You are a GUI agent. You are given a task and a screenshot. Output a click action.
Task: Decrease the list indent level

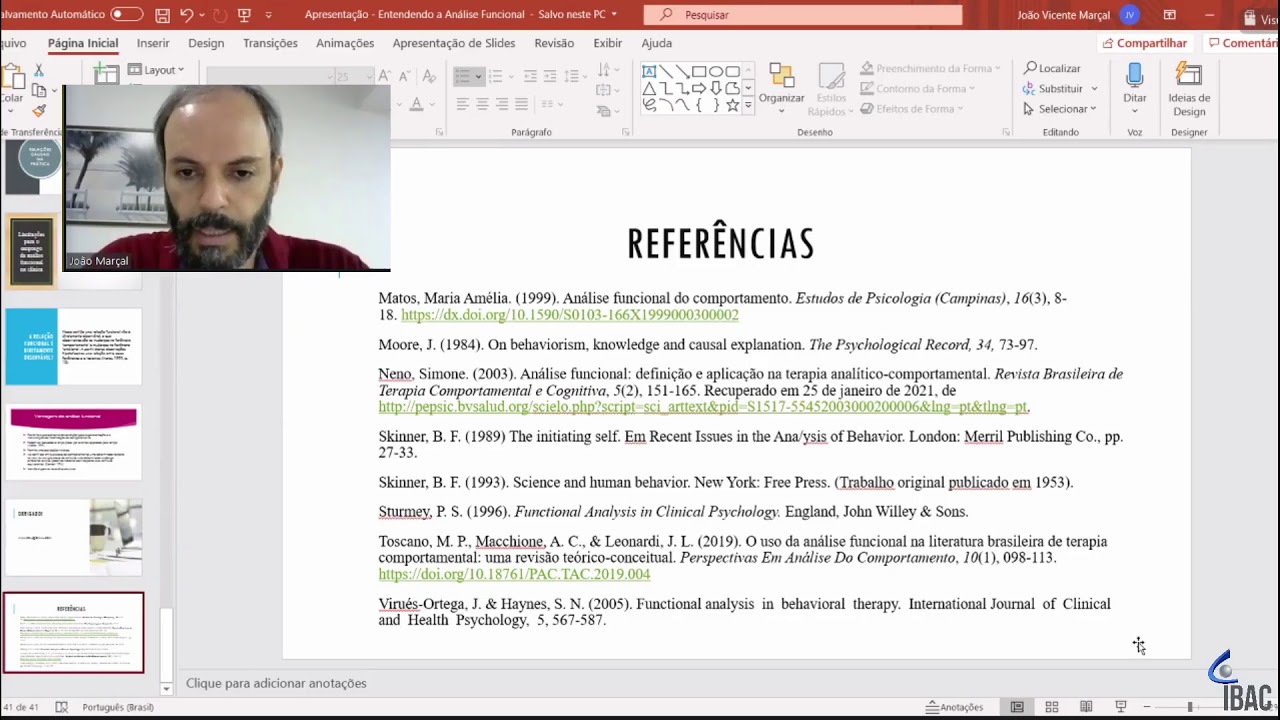(530, 76)
